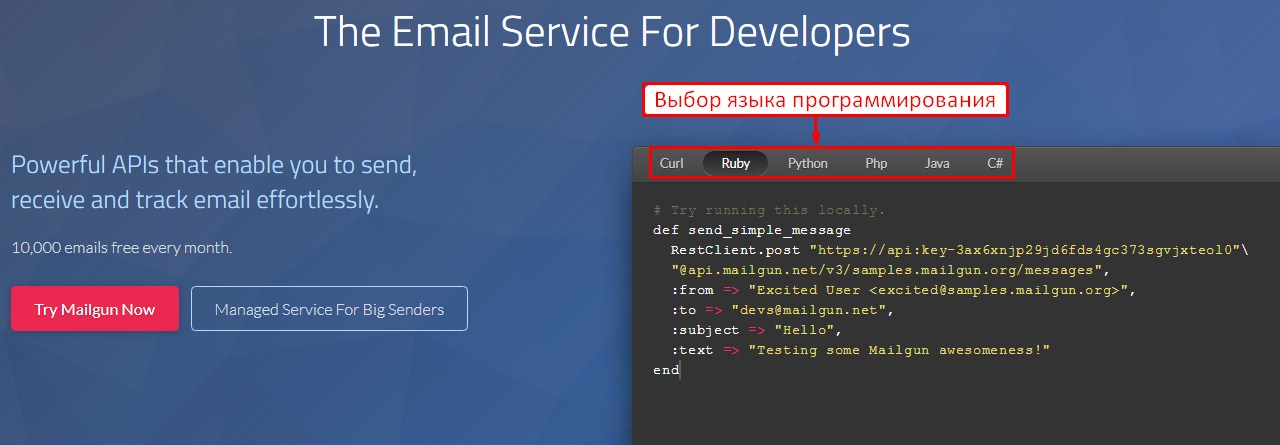Click the Try Mailgun Now button
1280x445 pixels.
(95, 309)
